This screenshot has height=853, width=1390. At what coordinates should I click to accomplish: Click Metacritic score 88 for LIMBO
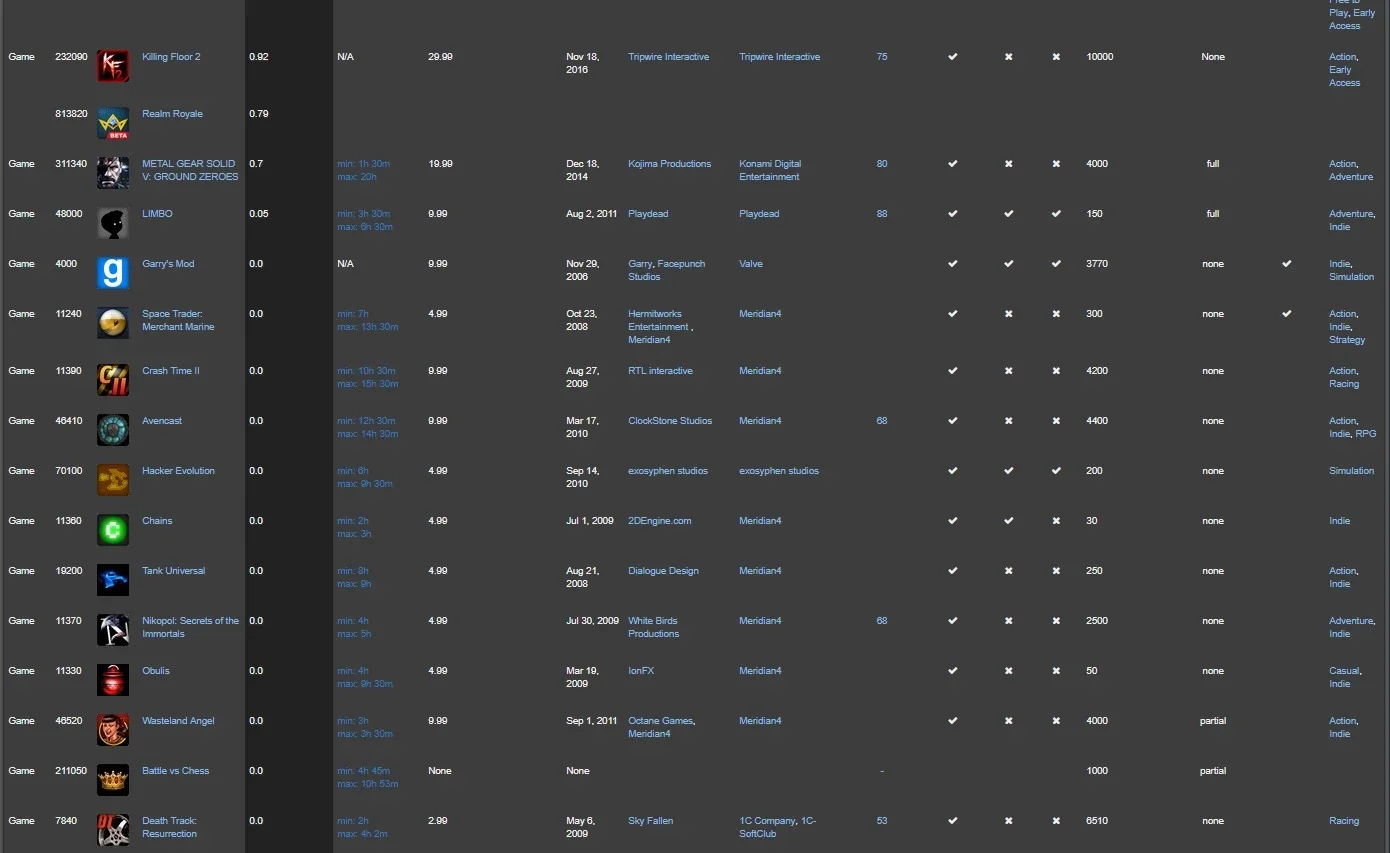click(881, 214)
